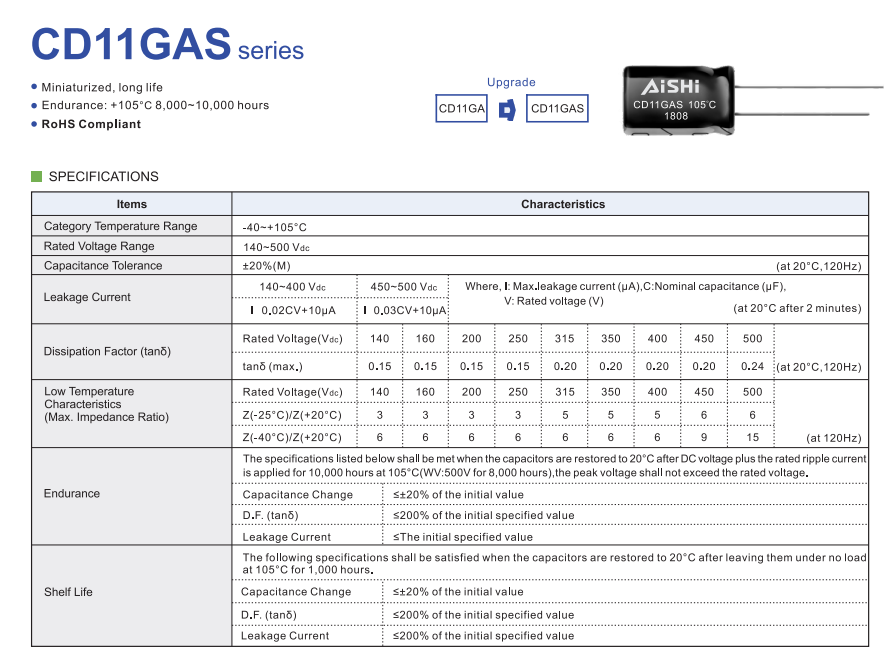
Task: Click the CD11GAS box right of arrow
Action: 557,109
